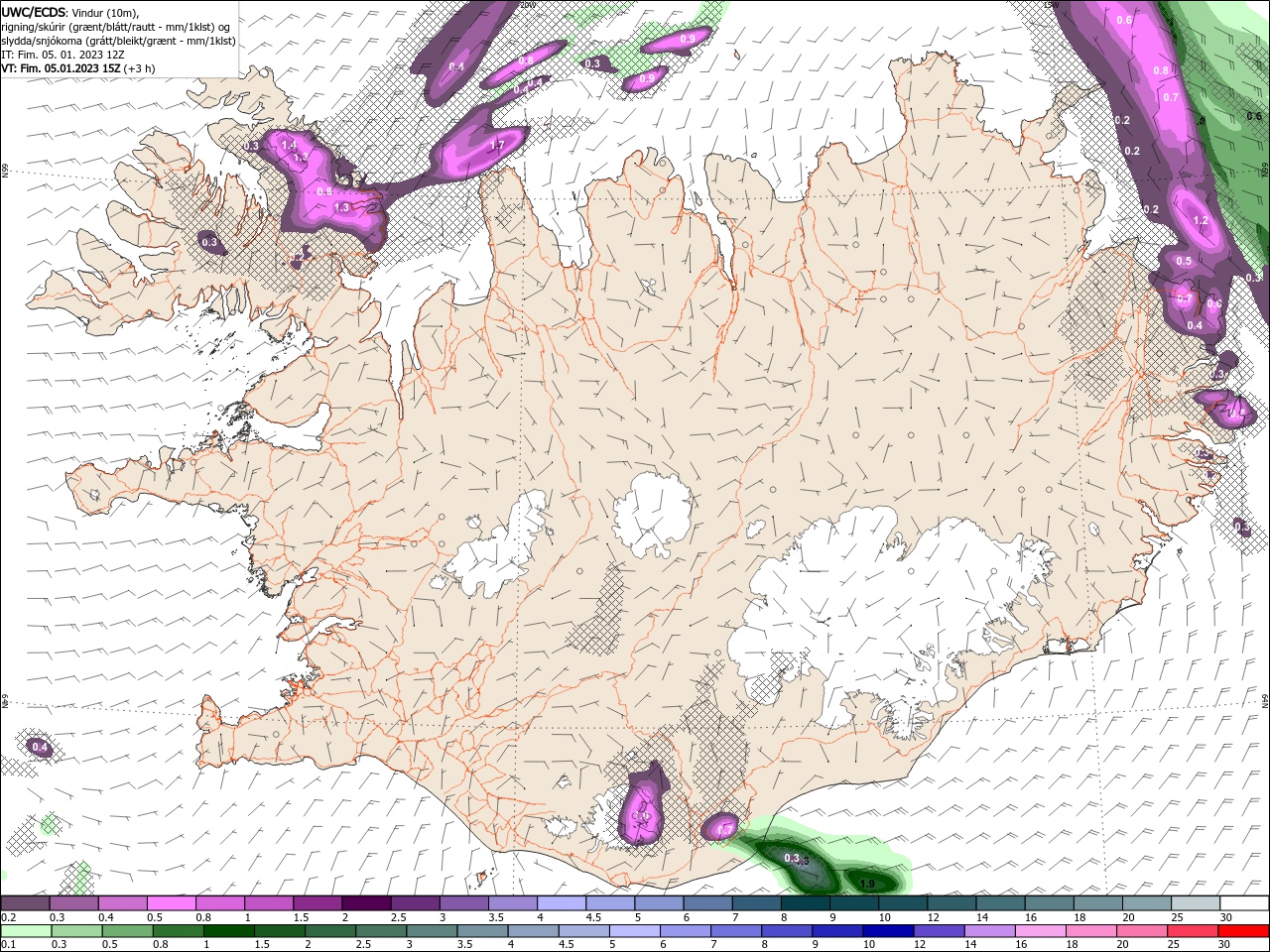Image resolution: width=1270 pixels, height=952 pixels.
Task: Click the '1.4' snow value over the Westfjords
Action: 289,145
